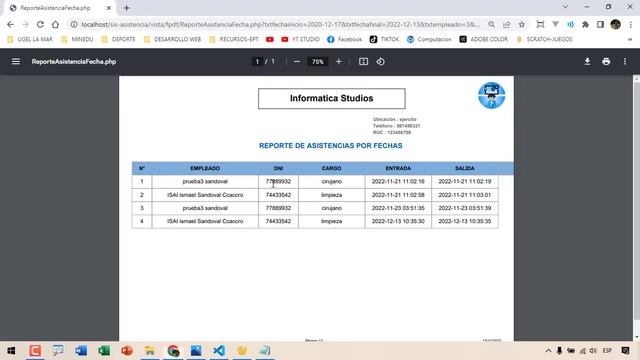640x360 pixels.
Task: Bookmark this page with the star
Action: [x=522, y=24]
